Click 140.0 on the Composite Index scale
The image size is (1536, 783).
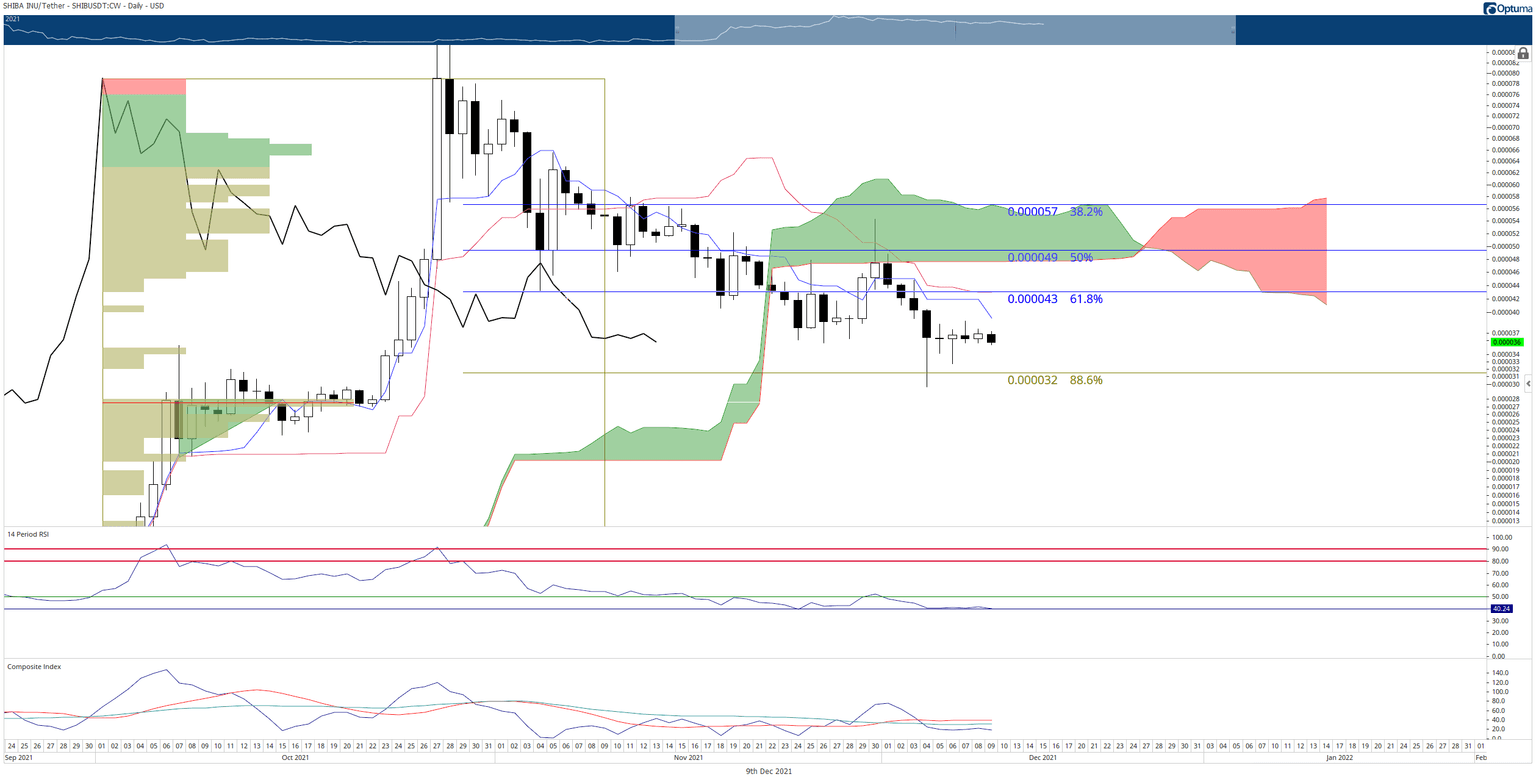click(1502, 674)
